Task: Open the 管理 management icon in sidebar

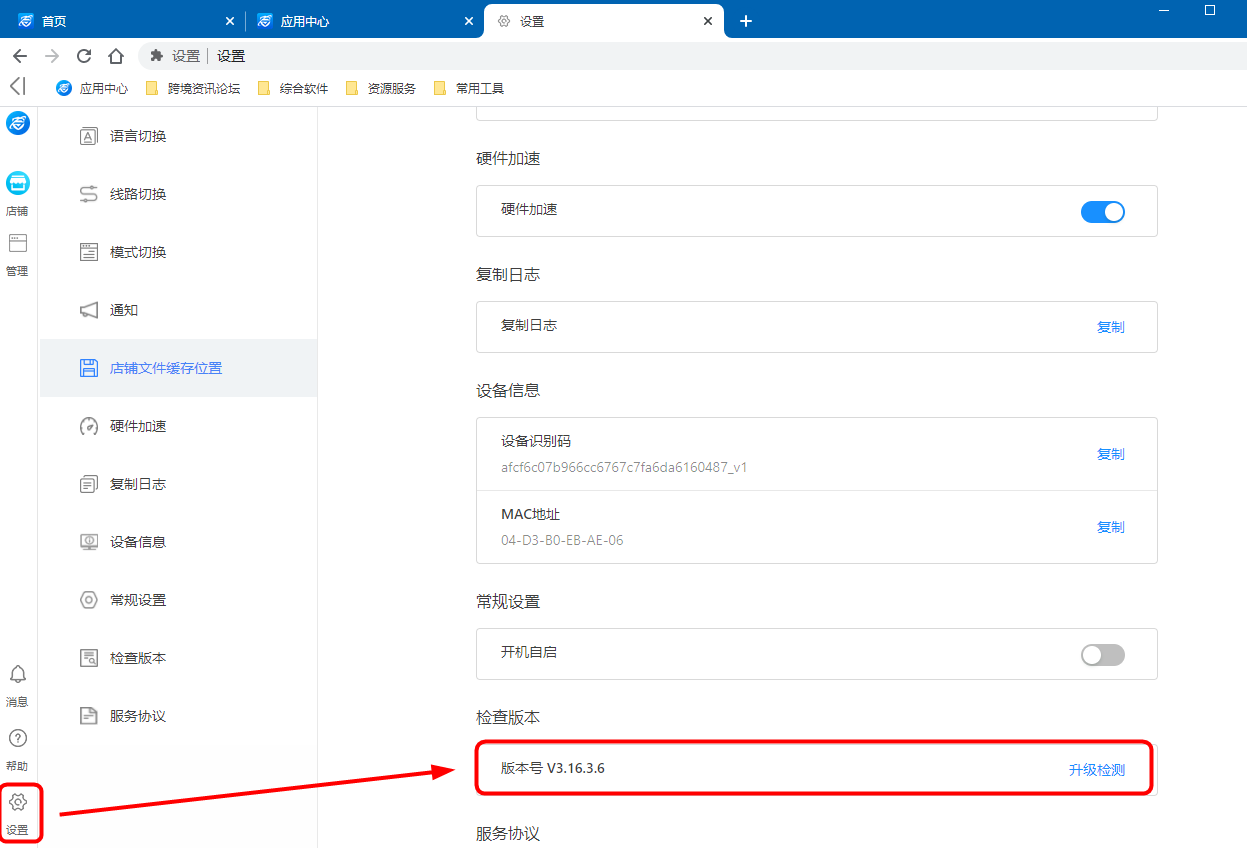Action: [x=17, y=244]
